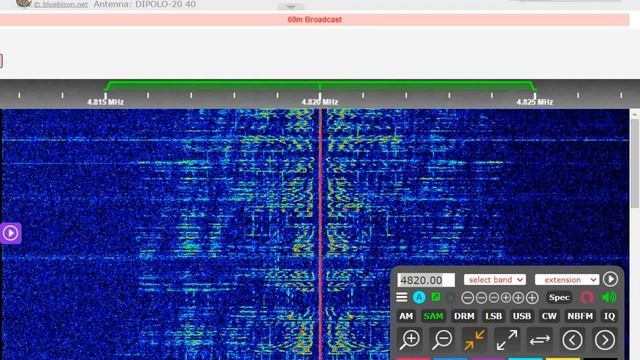Viewport: 640px width, 360px height.
Task: Click the 4820.00 frequency input field
Action: pyautogui.click(x=426, y=280)
